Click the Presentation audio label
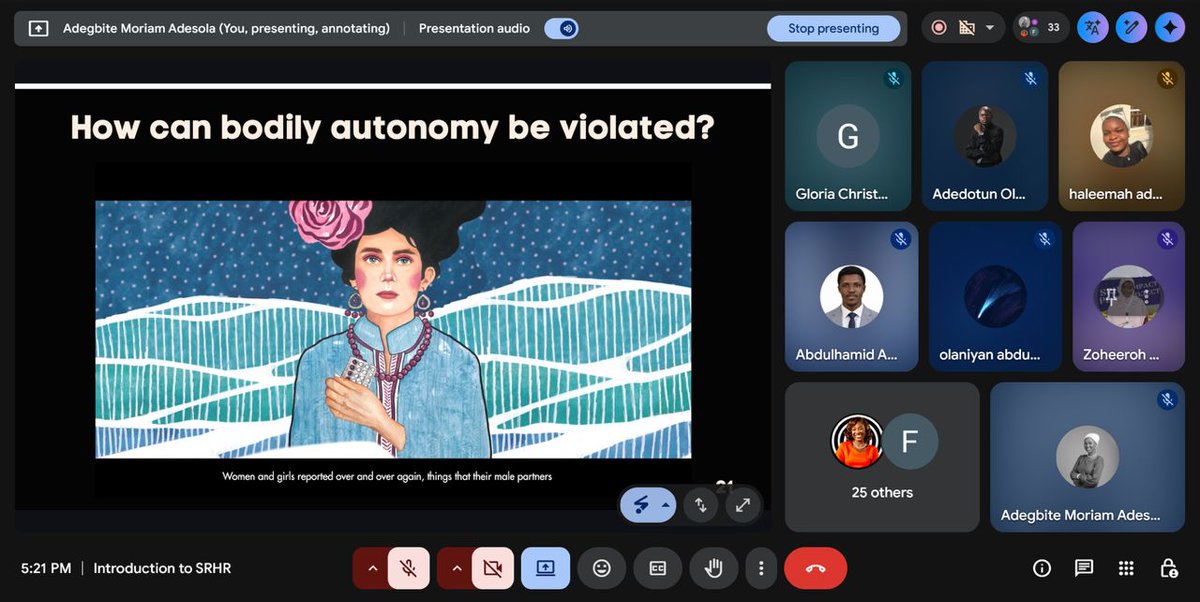Screen dimensions: 1200x602 click(474, 28)
